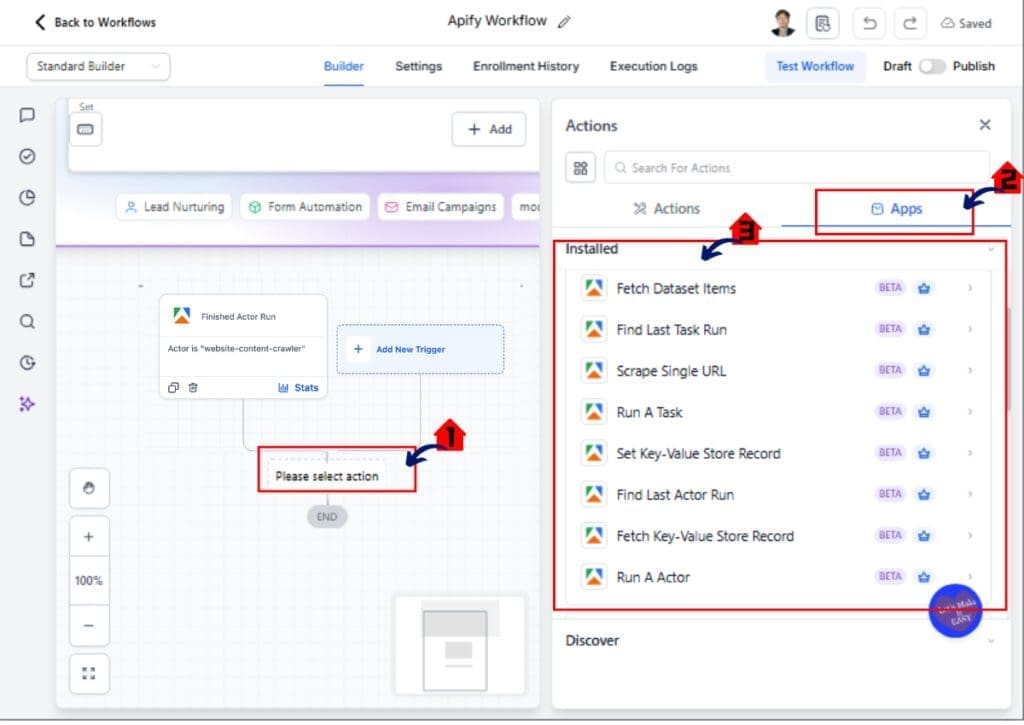Open the history clock sidebar icon
This screenshot has height=725, width=1024.
[27, 362]
